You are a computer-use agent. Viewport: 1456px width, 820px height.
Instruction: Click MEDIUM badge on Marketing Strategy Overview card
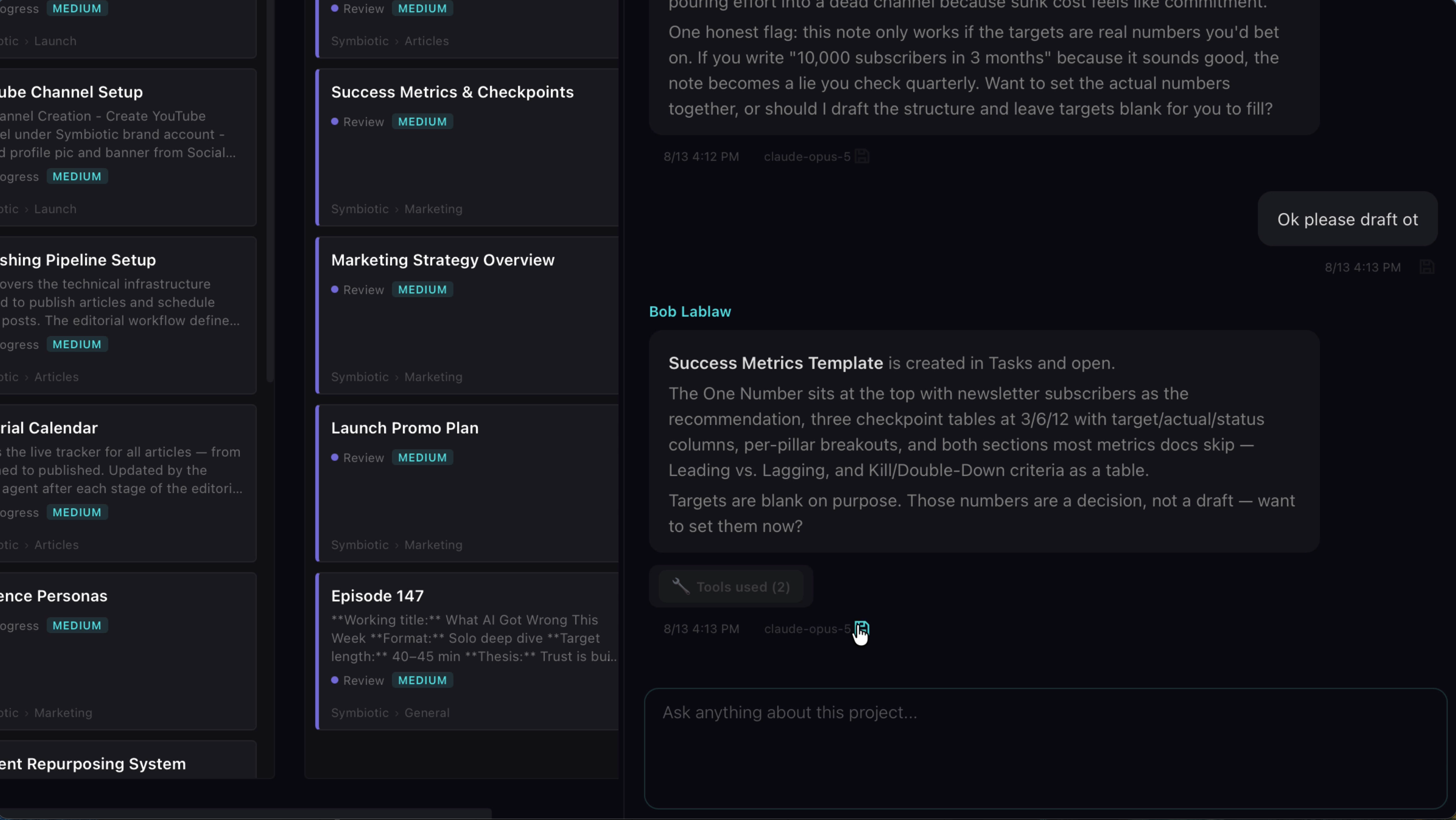coord(422,289)
